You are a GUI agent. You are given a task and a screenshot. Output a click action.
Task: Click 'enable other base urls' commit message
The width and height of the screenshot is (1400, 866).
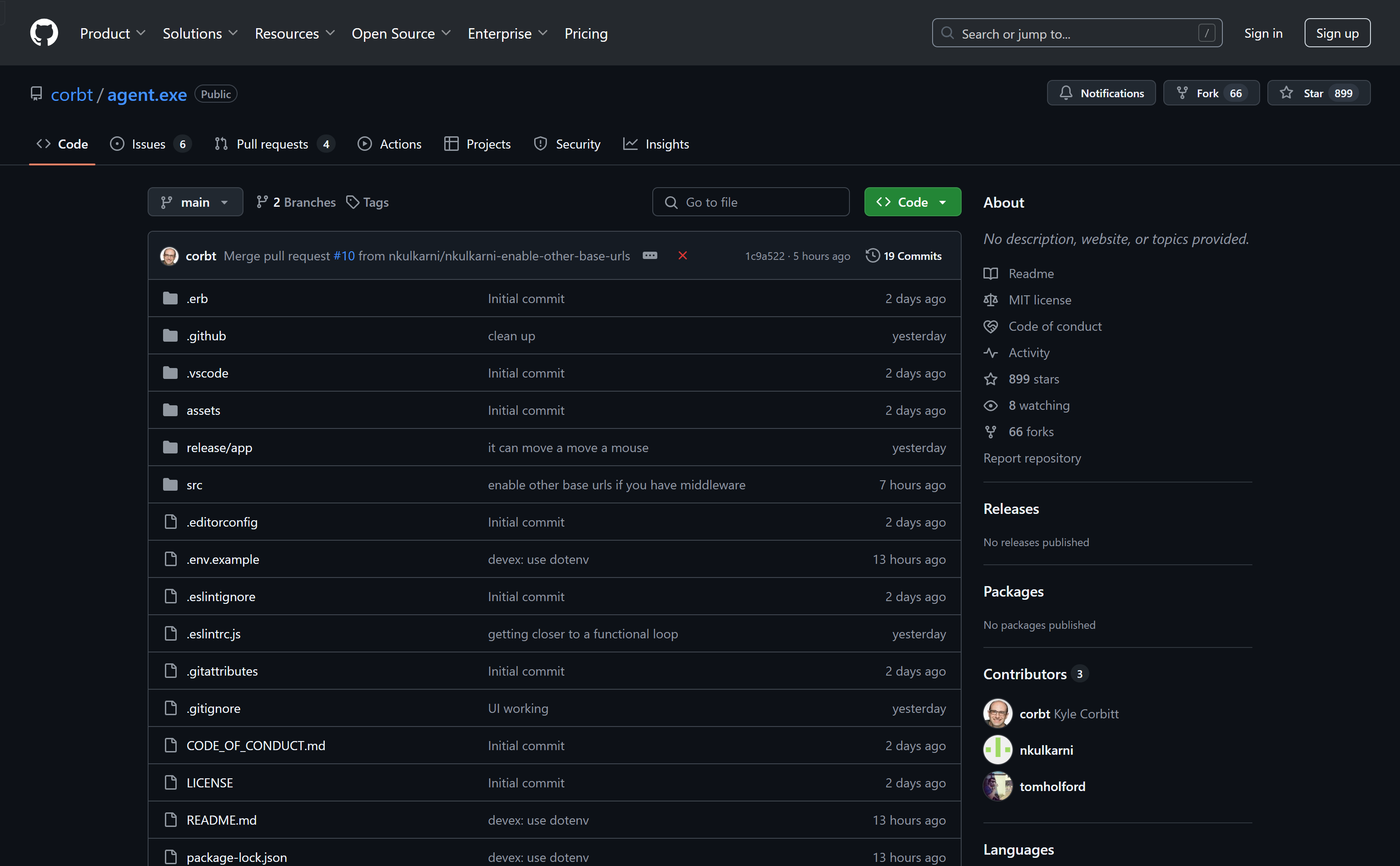[x=617, y=484]
